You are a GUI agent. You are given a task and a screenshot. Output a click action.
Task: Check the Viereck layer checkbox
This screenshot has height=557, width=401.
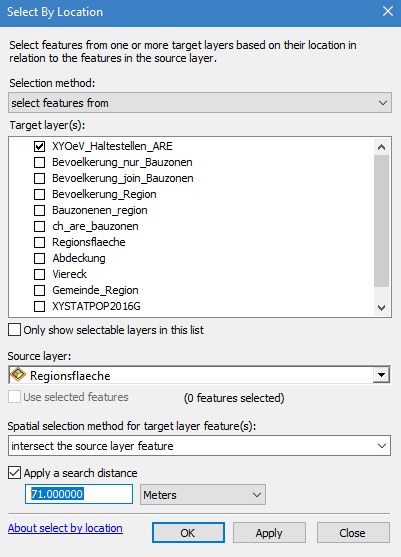39,274
